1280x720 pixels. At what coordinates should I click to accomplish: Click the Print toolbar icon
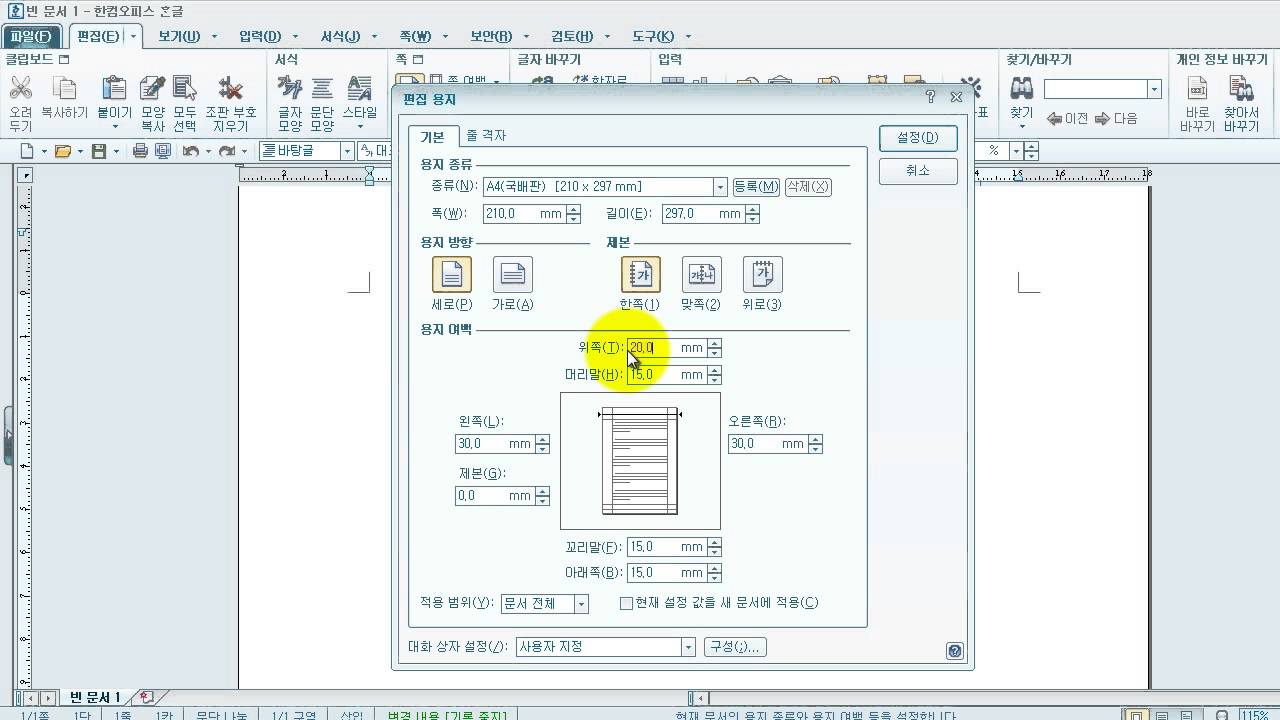140,151
